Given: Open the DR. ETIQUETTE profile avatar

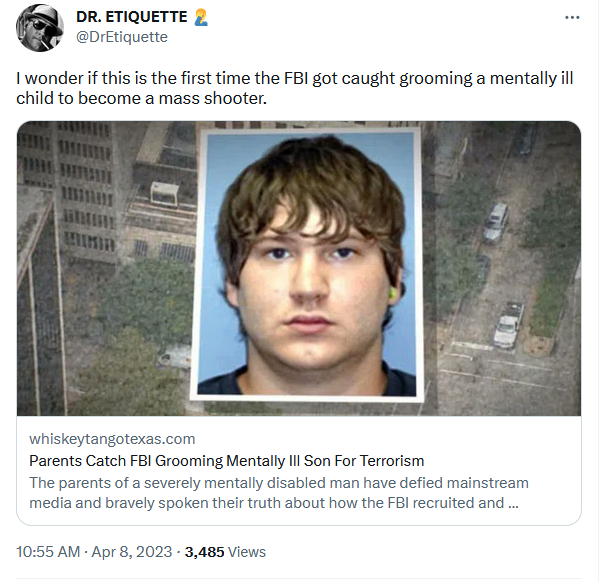Looking at the screenshot, I should pyautogui.click(x=39, y=28).
